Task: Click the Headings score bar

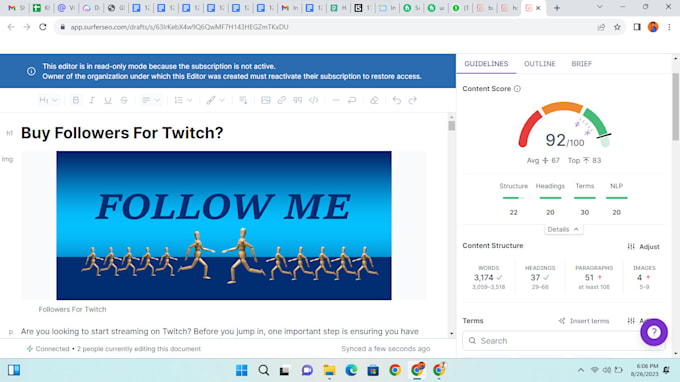Action: point(550,198)
